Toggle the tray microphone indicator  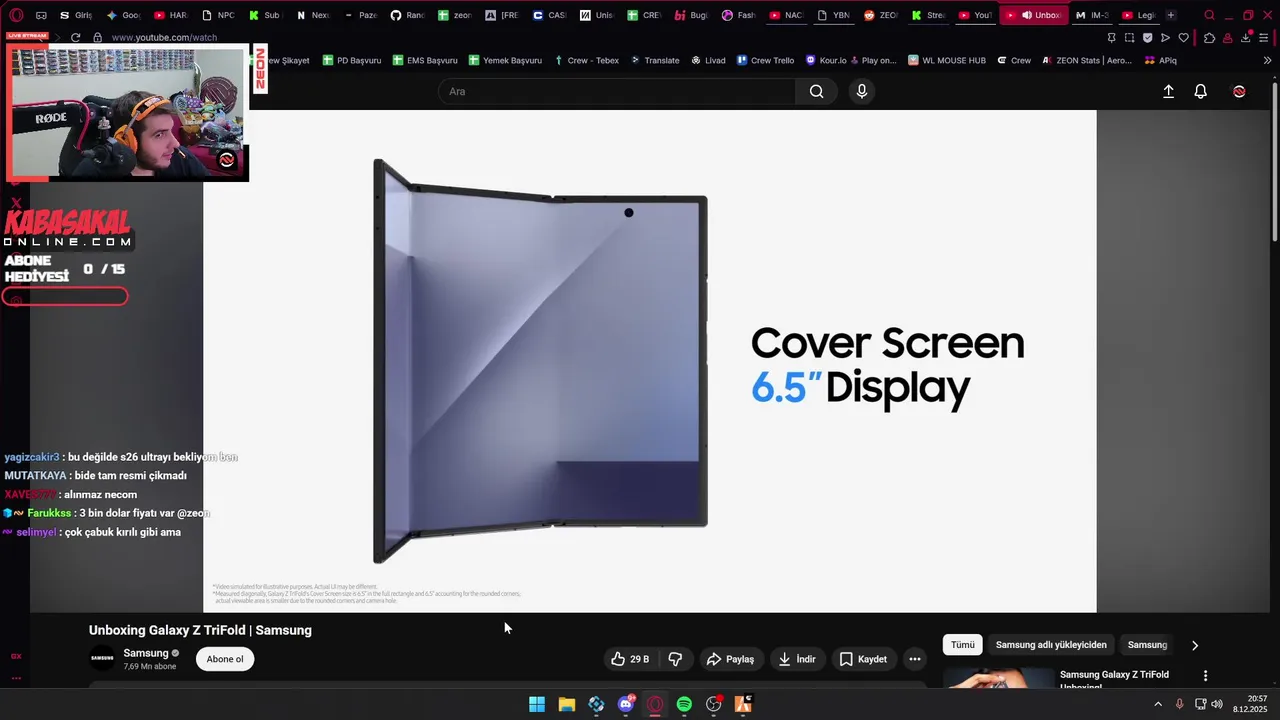(x=1180, y=704)
